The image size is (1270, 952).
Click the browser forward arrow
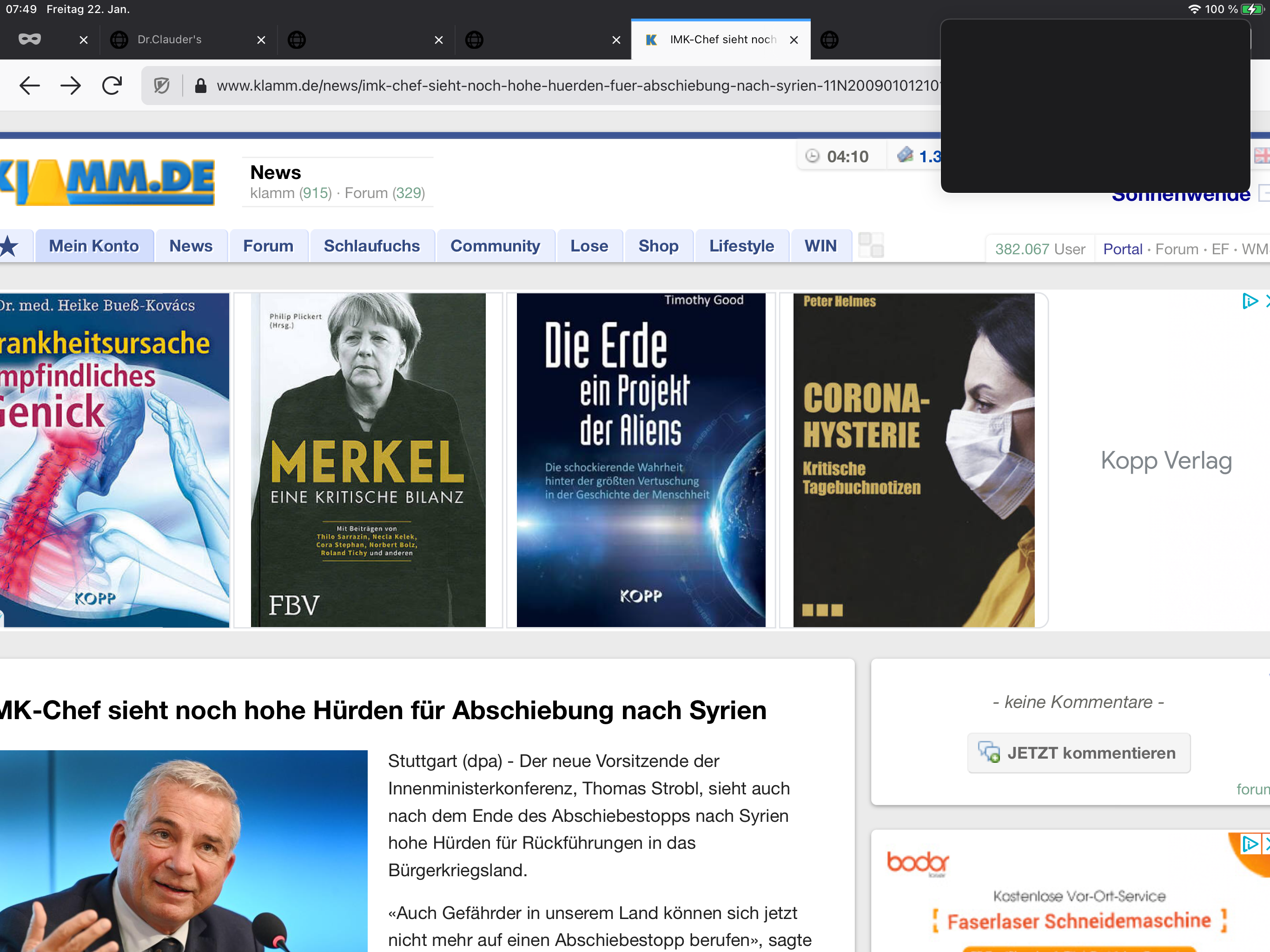click(x=71, y=86)
